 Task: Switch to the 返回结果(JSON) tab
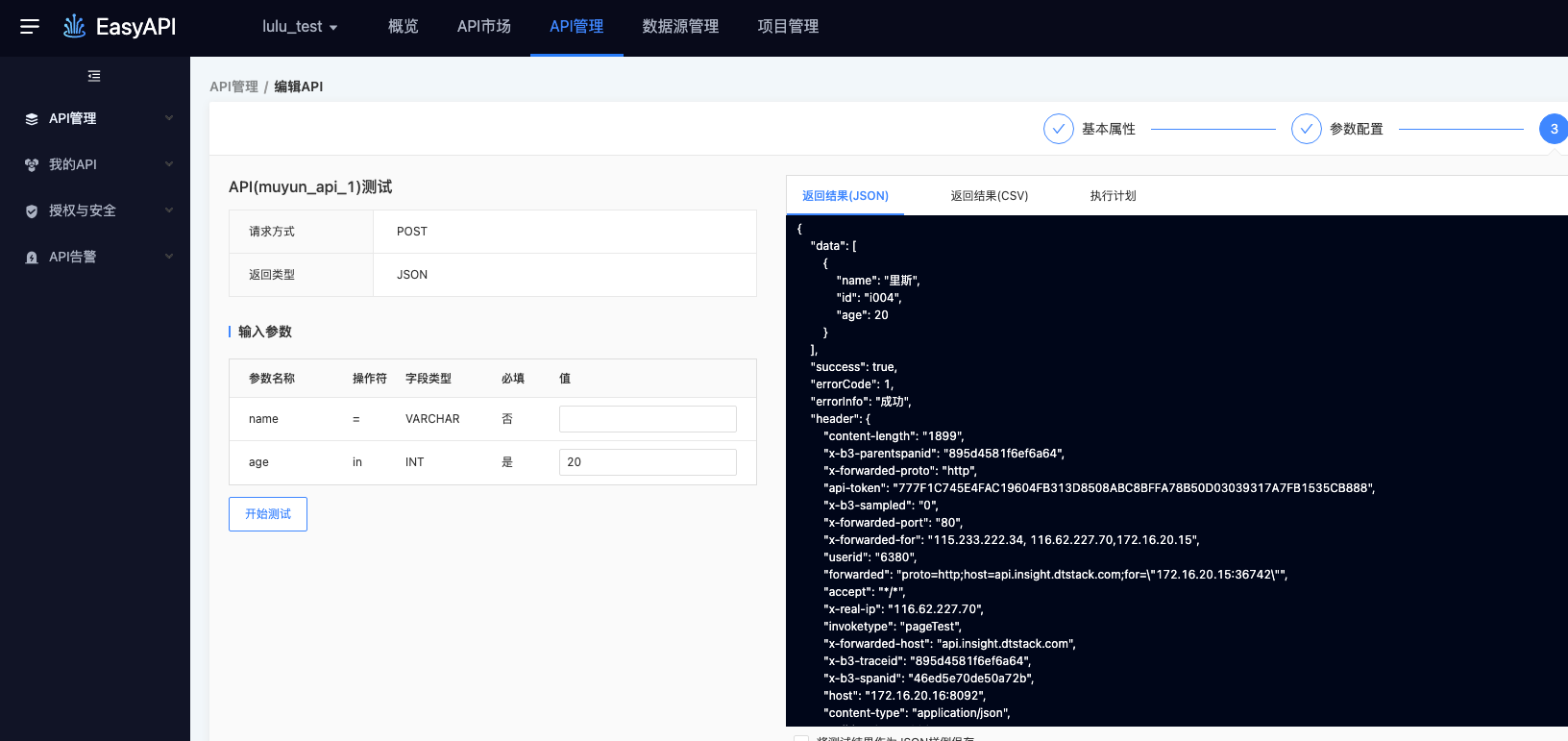coord(845,196)
